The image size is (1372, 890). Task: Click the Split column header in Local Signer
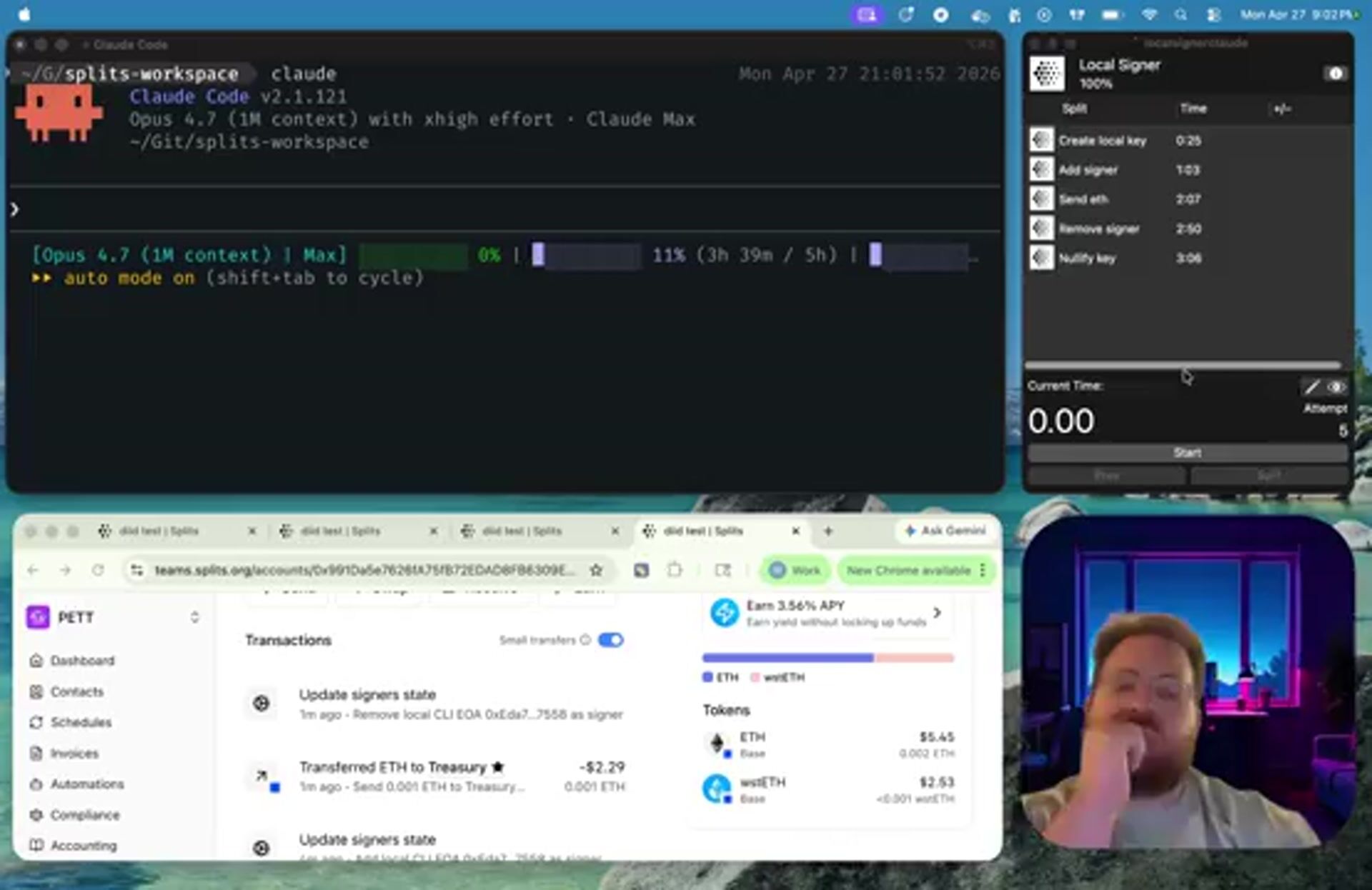coord(1074,109)
